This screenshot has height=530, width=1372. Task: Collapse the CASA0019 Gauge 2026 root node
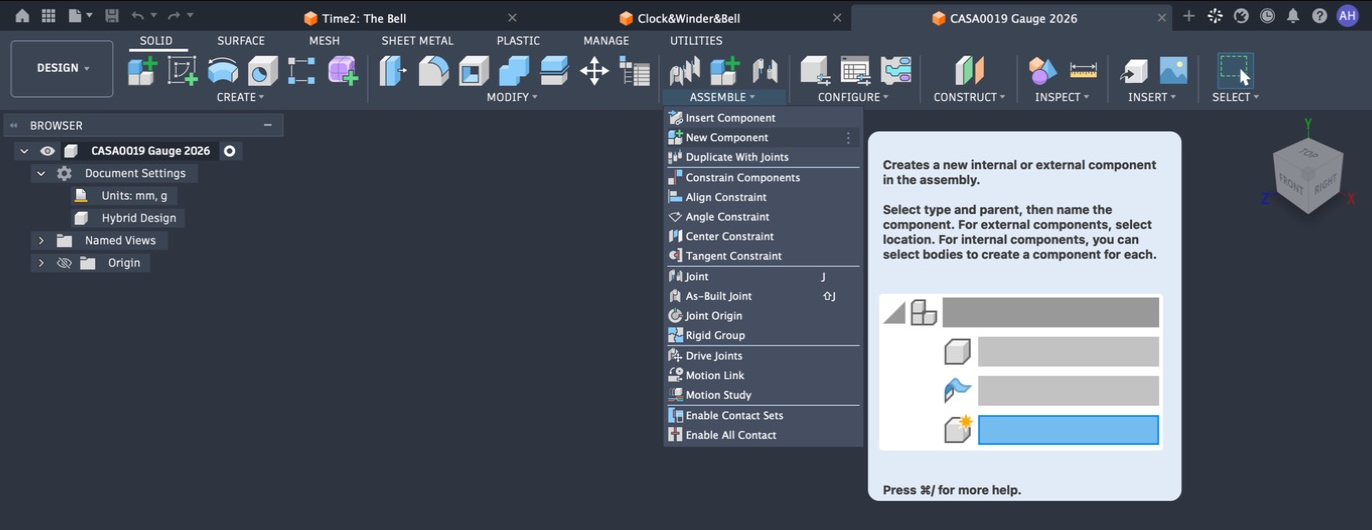point(23,151)
